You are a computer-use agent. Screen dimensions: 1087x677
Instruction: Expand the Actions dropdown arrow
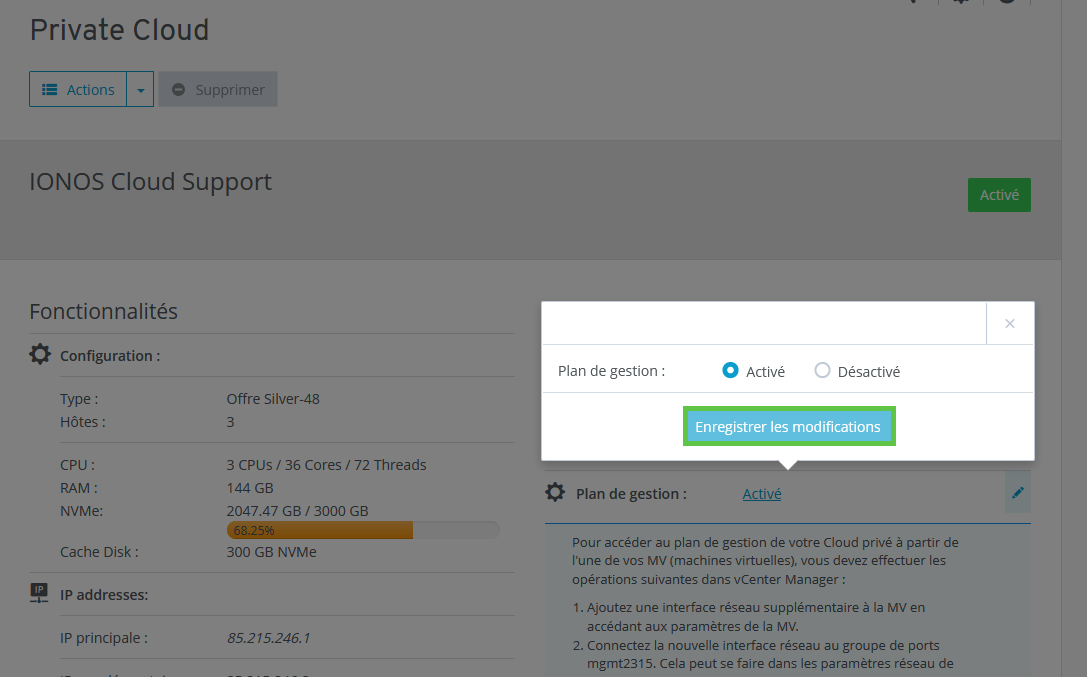tap(140, 89)
